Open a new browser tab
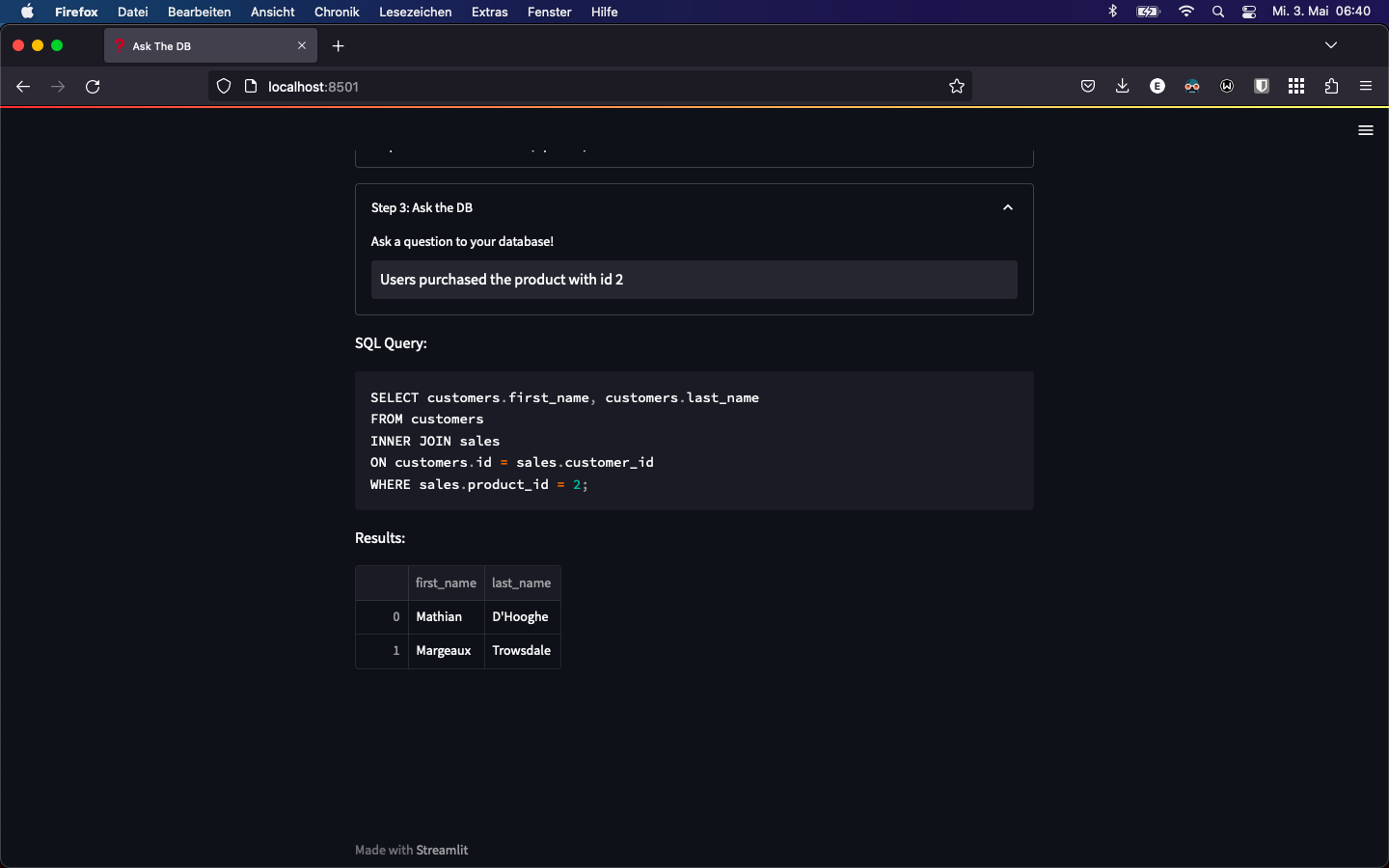This screenshot has width=1389, height=868. click(x=338, y=46)
